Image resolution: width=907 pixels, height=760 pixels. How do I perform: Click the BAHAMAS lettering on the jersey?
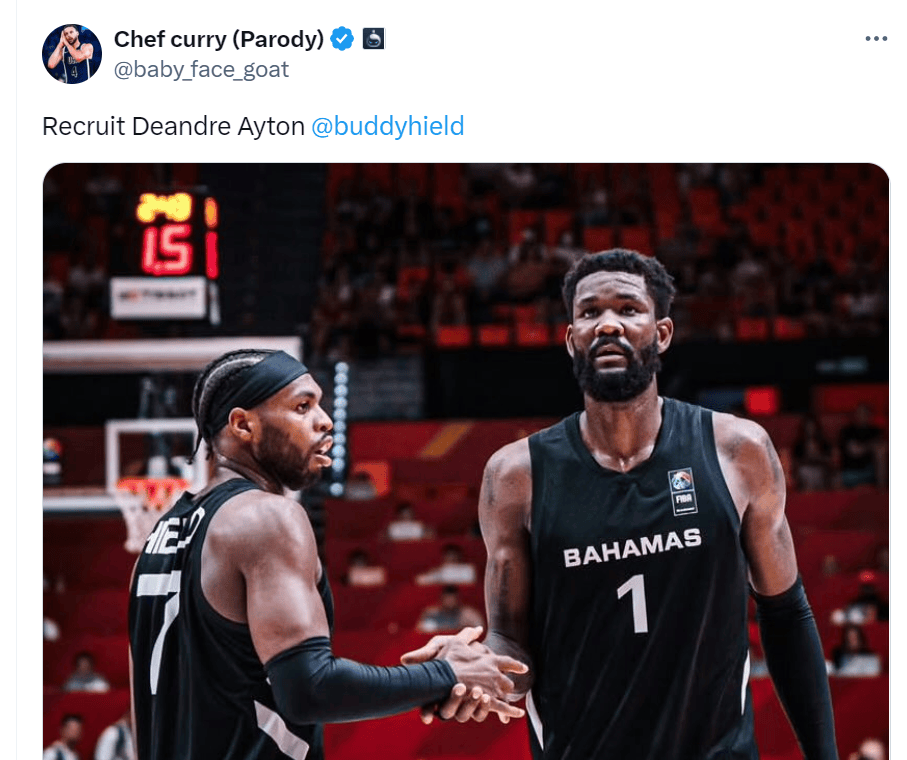pyautogui.click(x=632, y=547)
